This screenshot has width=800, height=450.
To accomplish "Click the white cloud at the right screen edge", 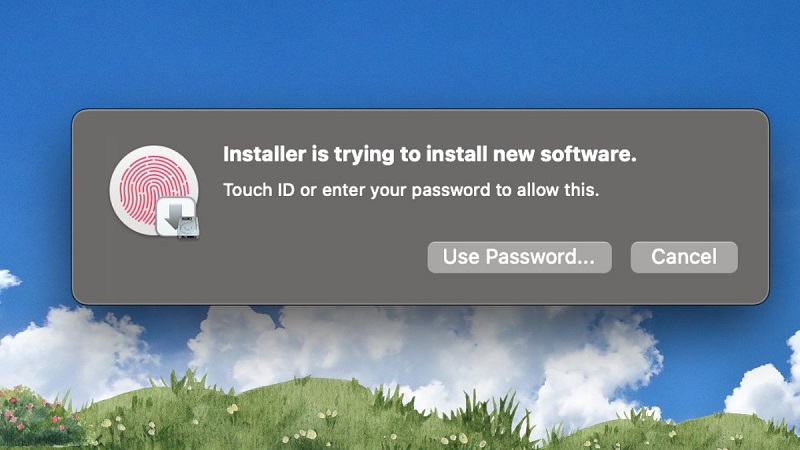I will pos(765,383).
